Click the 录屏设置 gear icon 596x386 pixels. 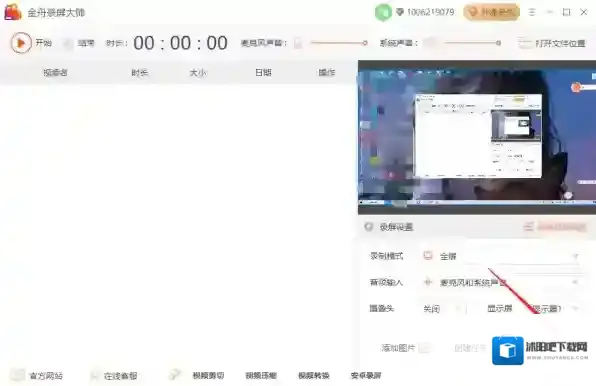click(368, 227)
